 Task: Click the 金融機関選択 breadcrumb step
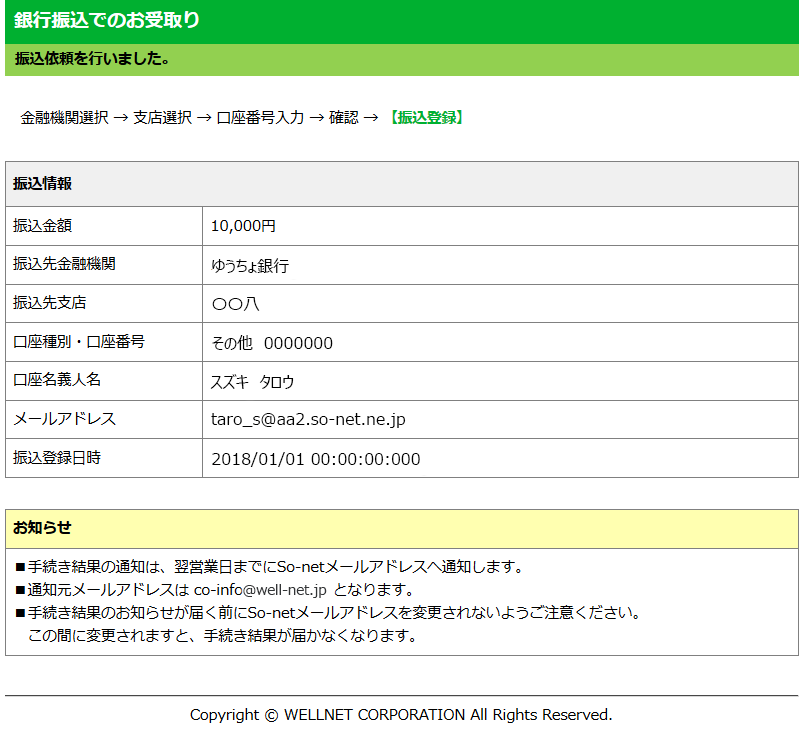point(64,117)
